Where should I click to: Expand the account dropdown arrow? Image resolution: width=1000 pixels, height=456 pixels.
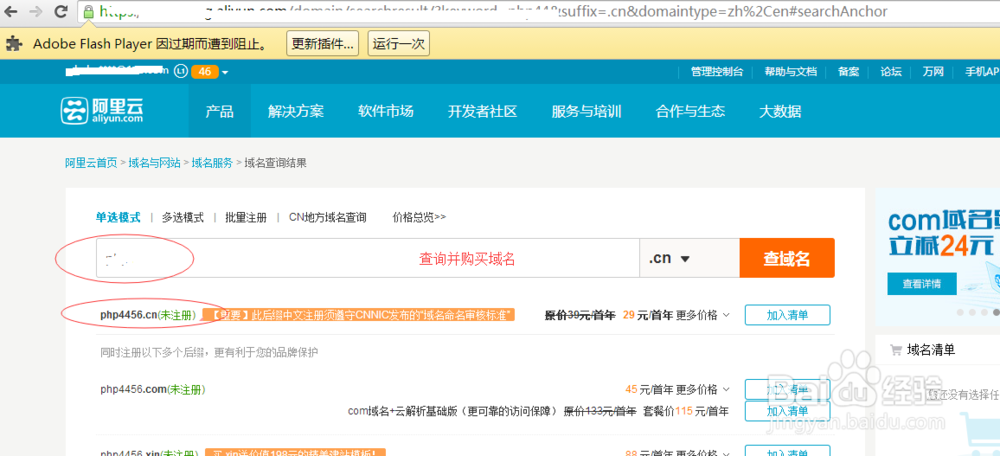(224, 72)
